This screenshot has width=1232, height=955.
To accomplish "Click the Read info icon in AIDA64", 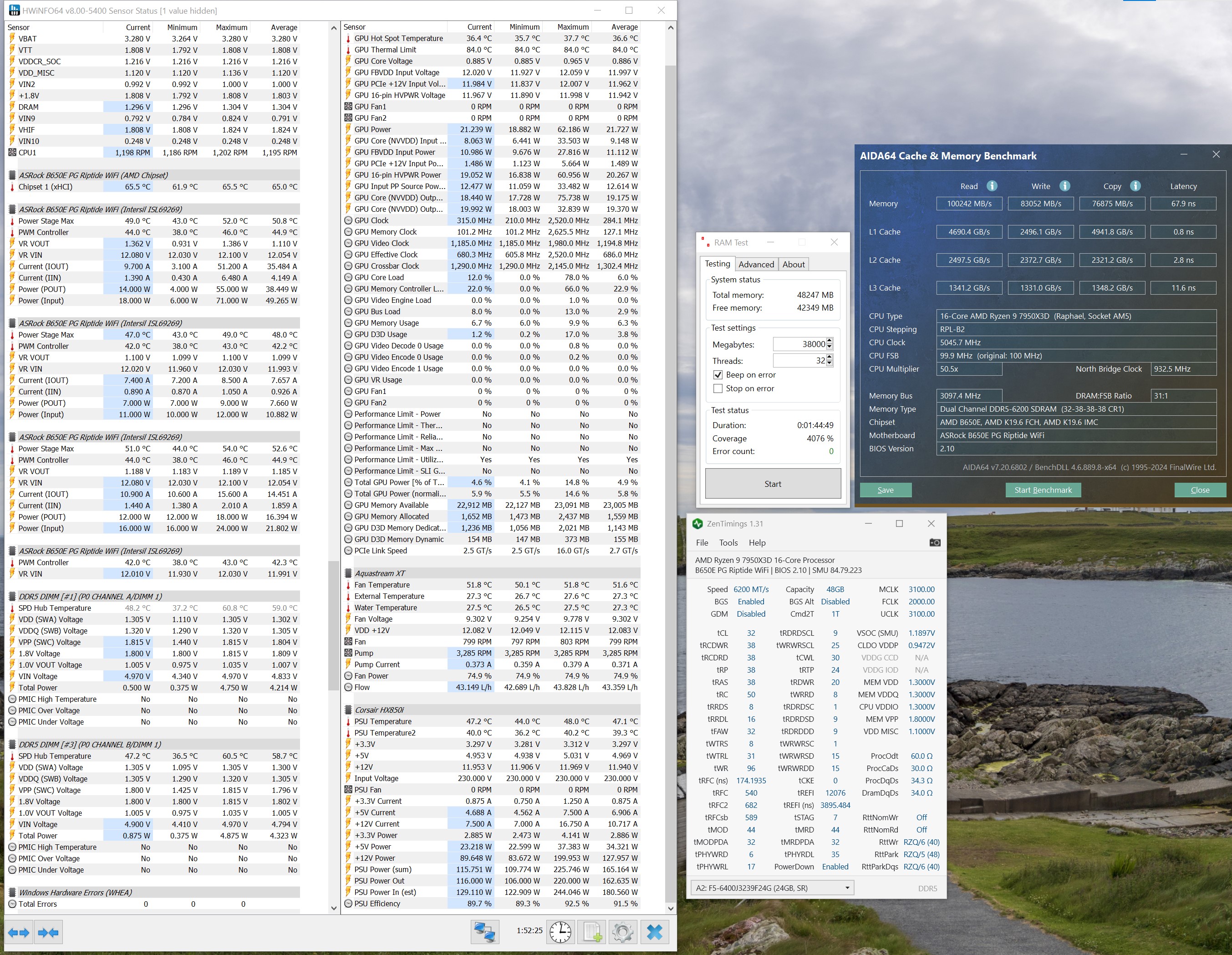I will (x=992, y=186).
